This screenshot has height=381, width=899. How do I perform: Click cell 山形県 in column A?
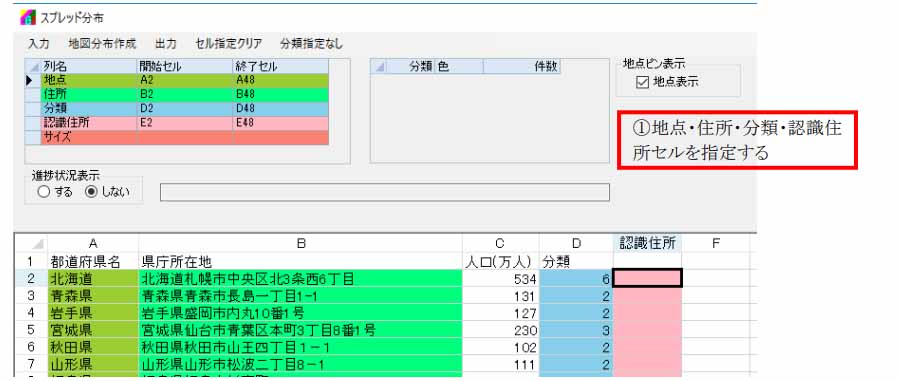[93, 364]
